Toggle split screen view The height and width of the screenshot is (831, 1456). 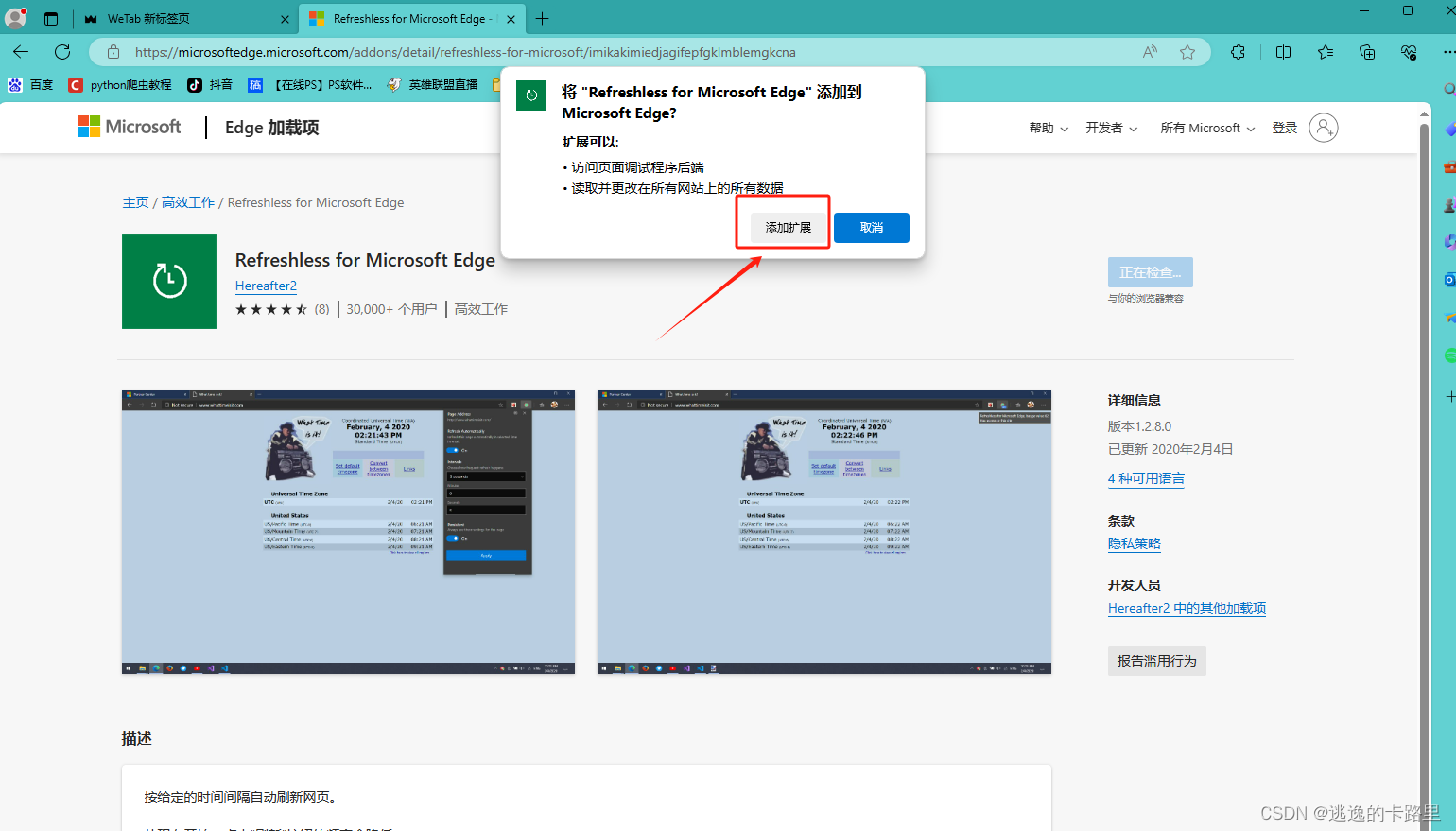1283,52
